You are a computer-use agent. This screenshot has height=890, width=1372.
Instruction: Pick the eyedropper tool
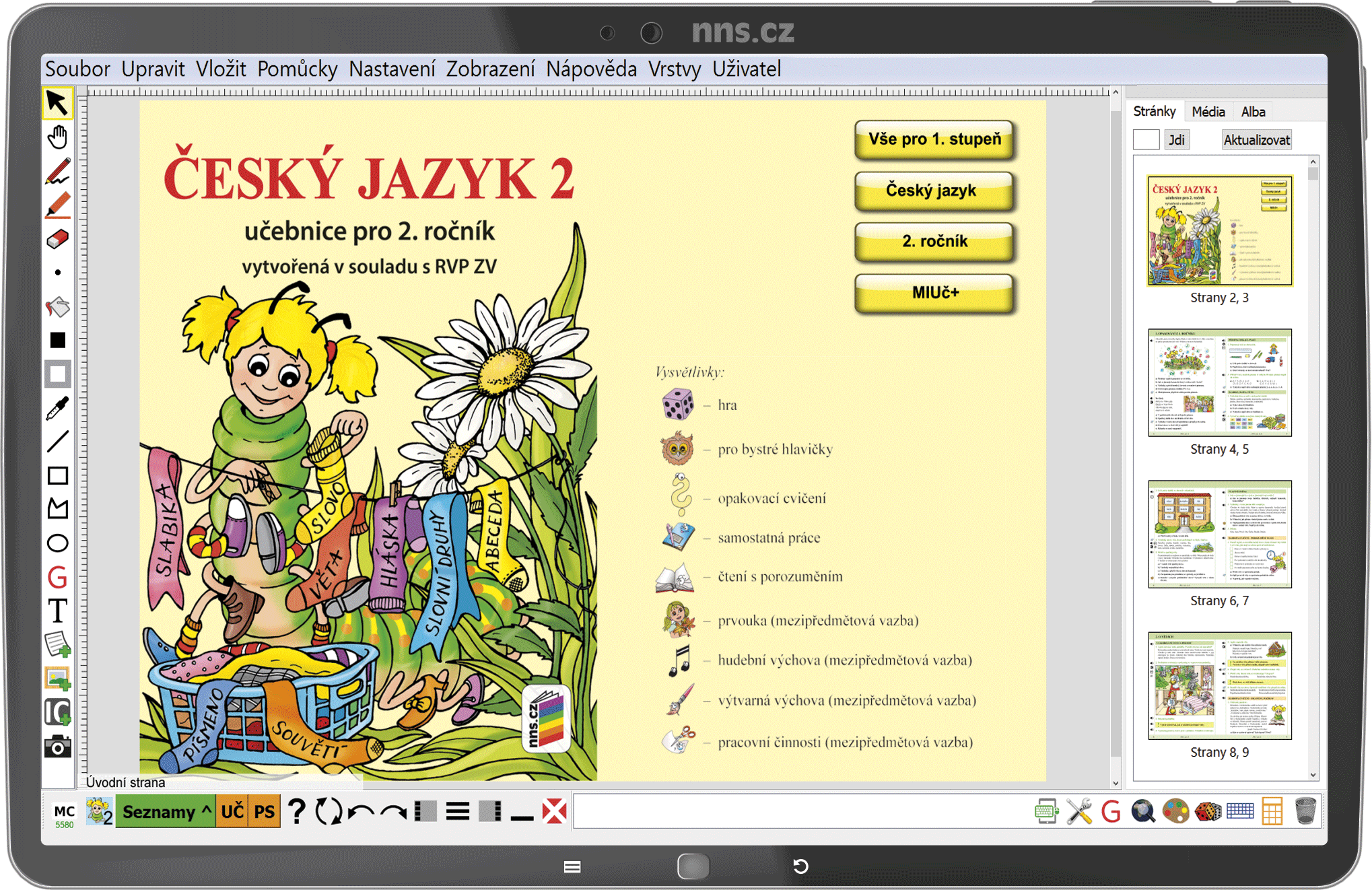(x=58, y=408)
